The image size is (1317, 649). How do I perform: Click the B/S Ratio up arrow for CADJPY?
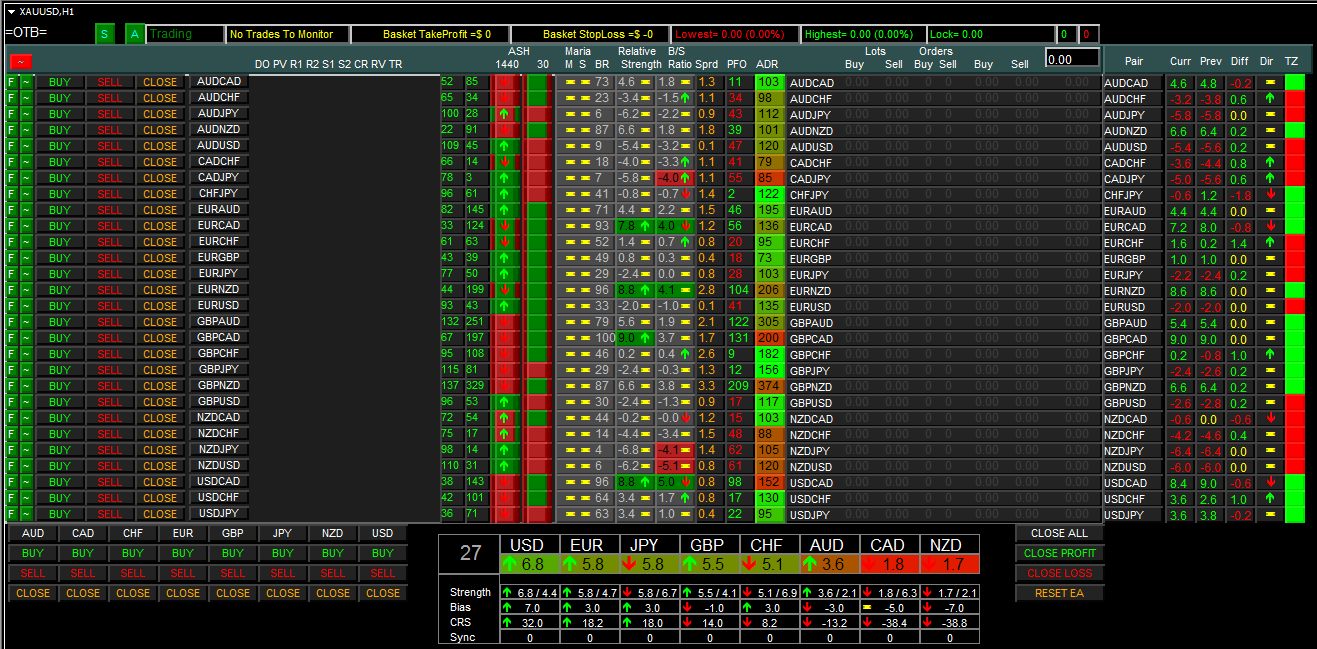tap(686, 179)
